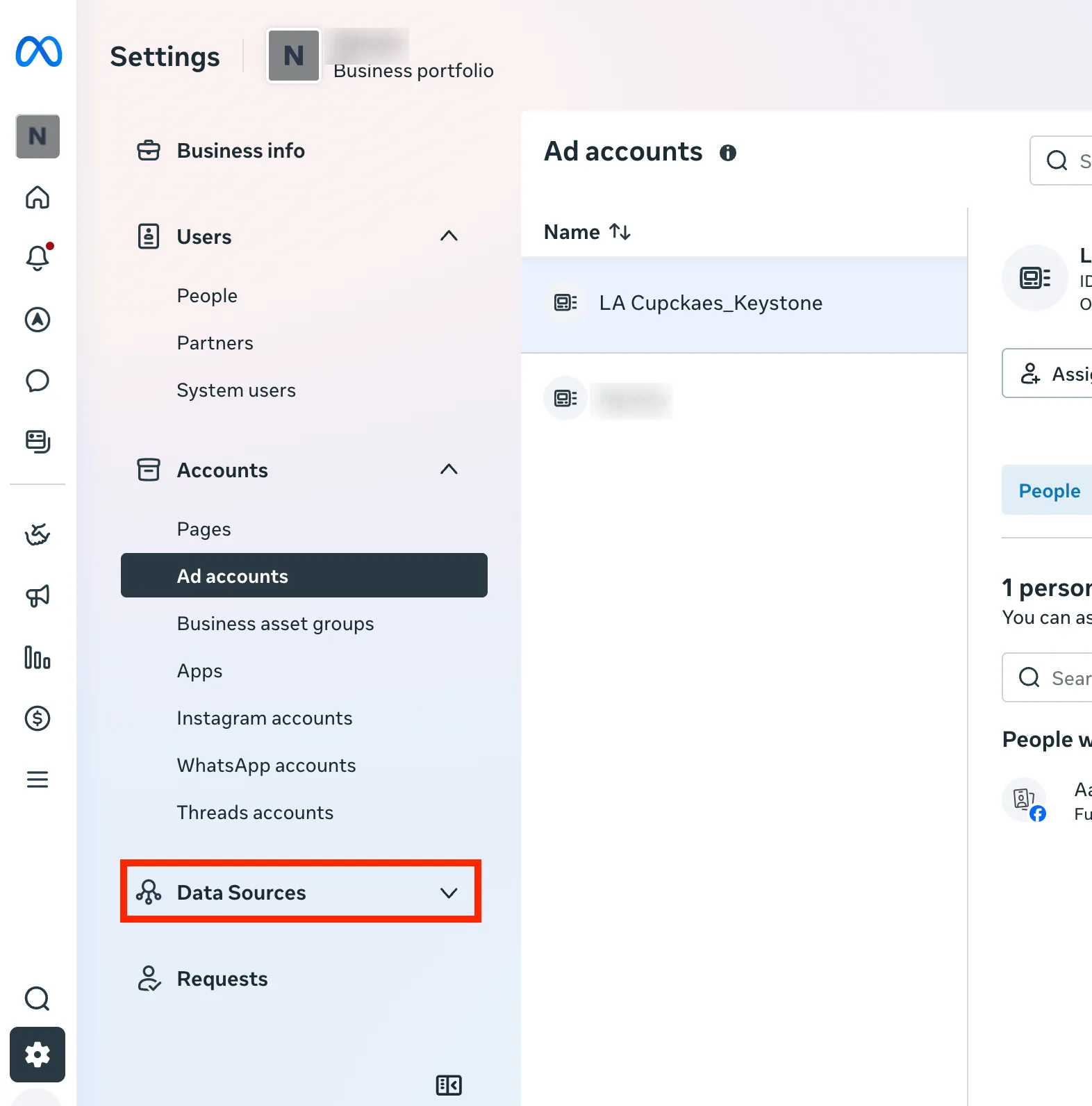The image size is (1092, 1106).
Task: Expand the Data Sources section
Action: 301,892
